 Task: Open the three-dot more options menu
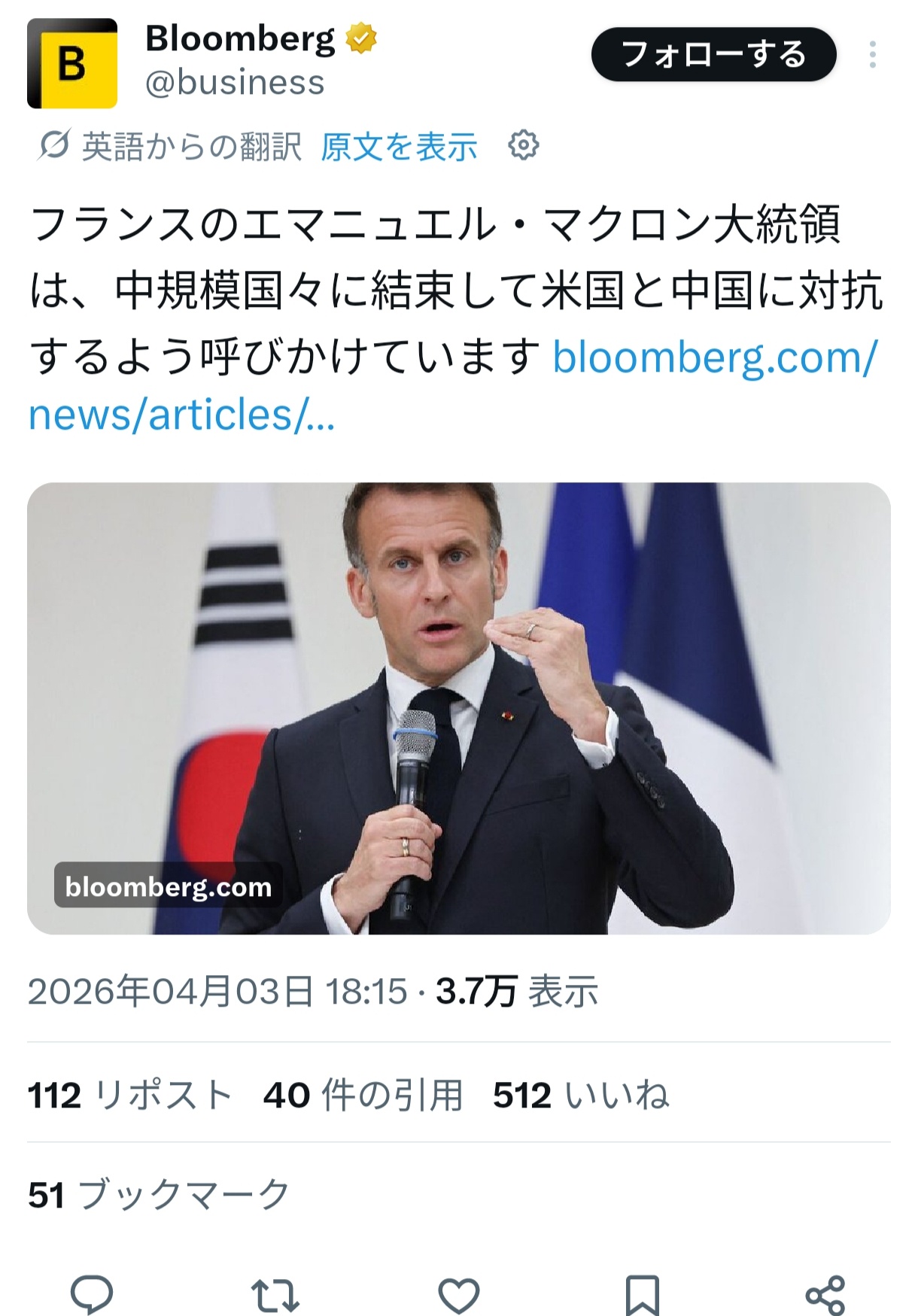[872, 55]
